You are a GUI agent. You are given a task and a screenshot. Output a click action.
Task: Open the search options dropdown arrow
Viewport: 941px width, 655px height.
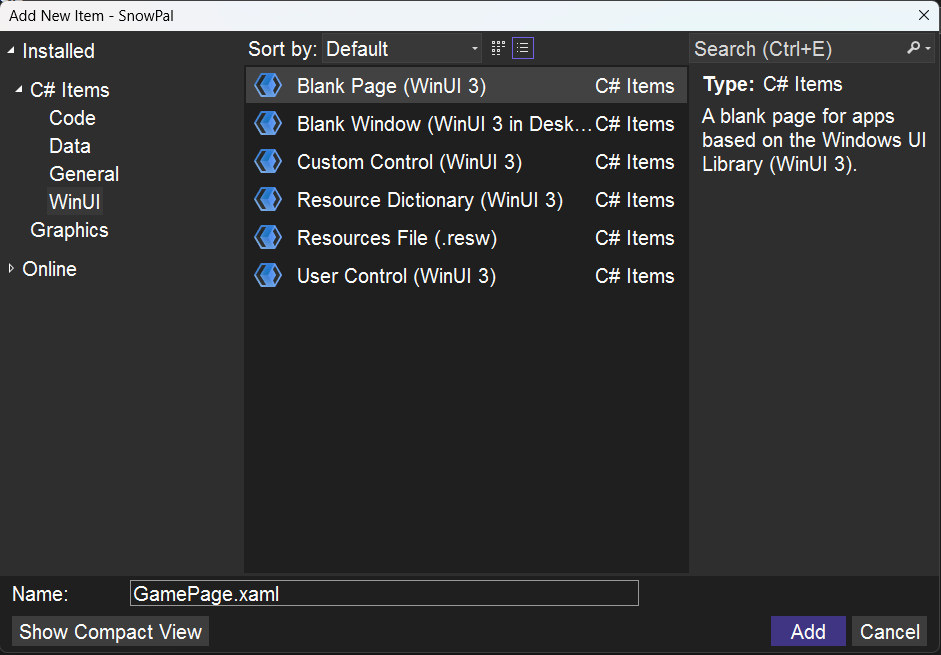coord(928,49)
